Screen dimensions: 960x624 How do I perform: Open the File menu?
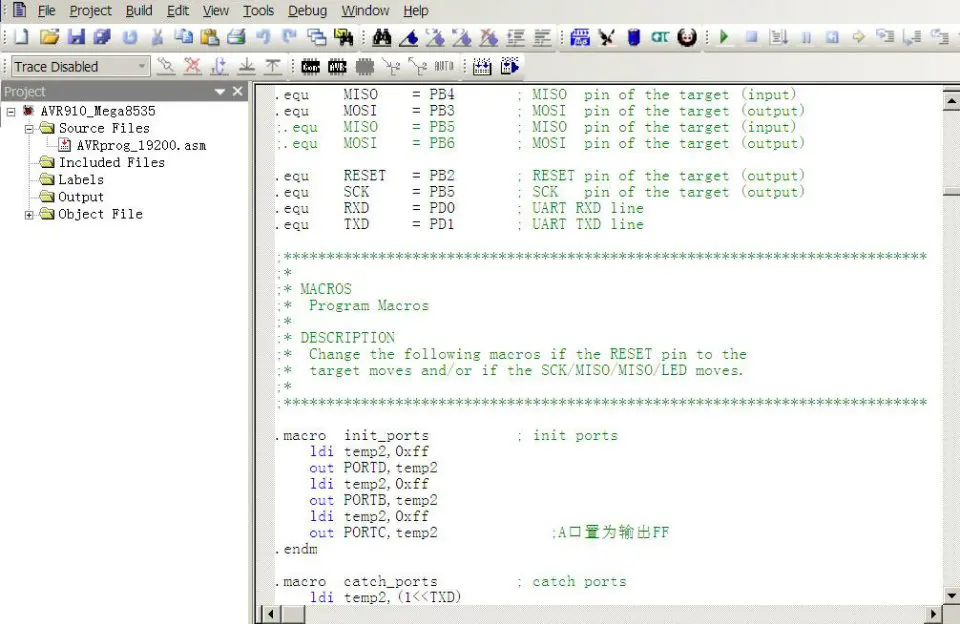[47, 10]
